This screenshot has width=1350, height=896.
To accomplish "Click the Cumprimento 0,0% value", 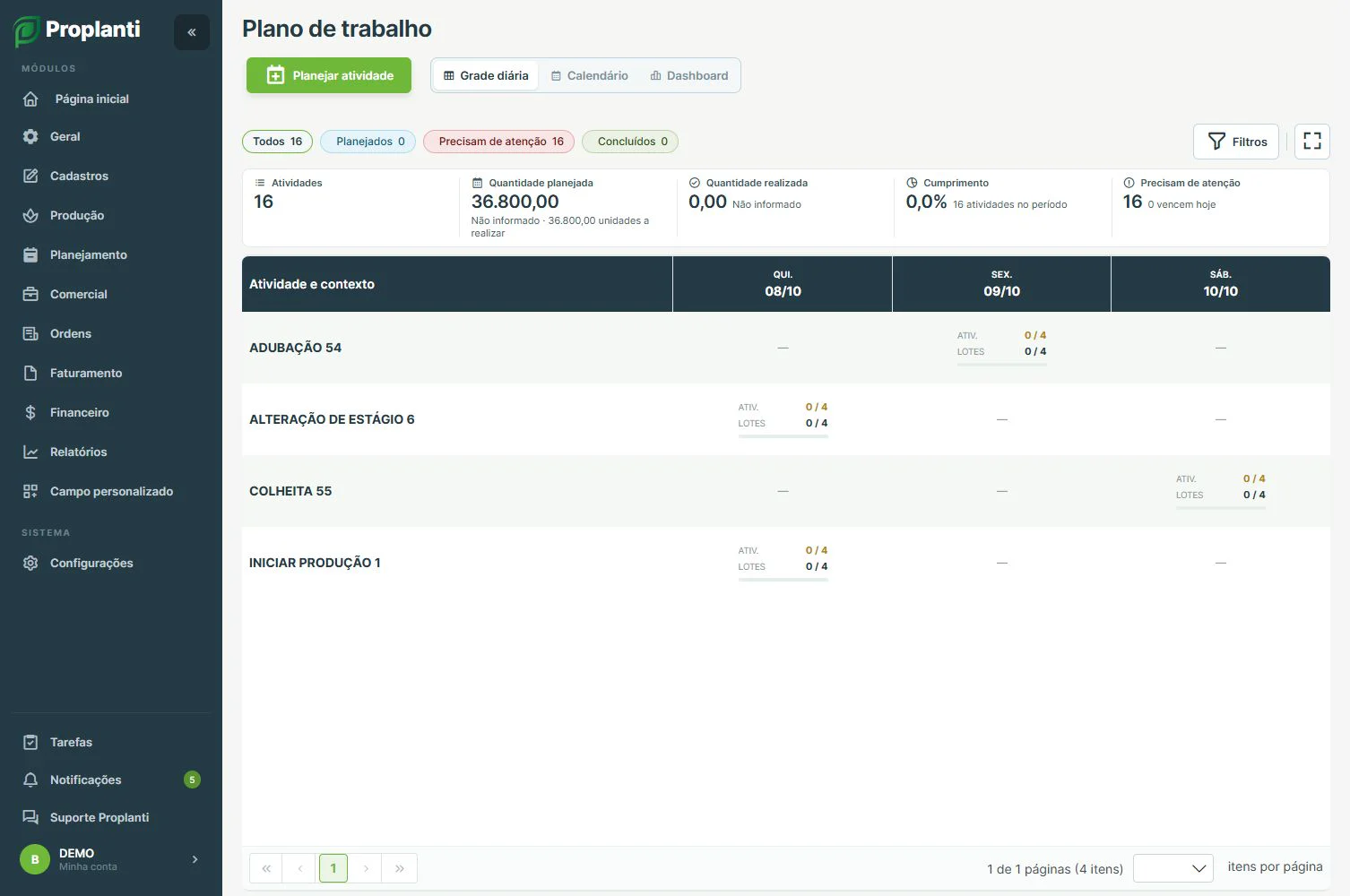I will tap(926, 202).
